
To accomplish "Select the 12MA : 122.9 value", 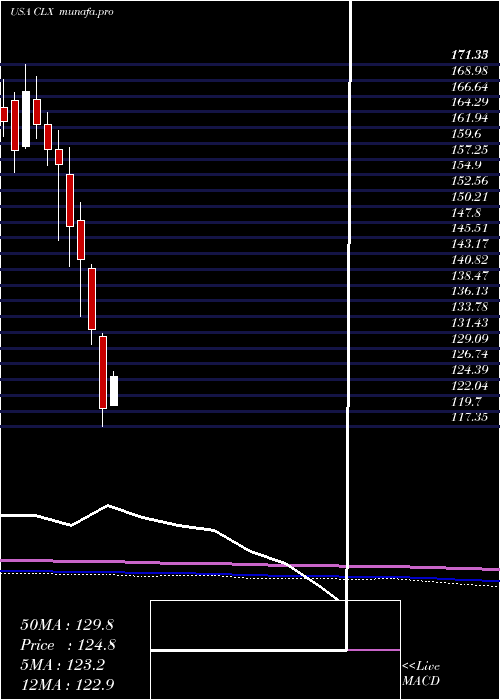I will coord(68,685).
